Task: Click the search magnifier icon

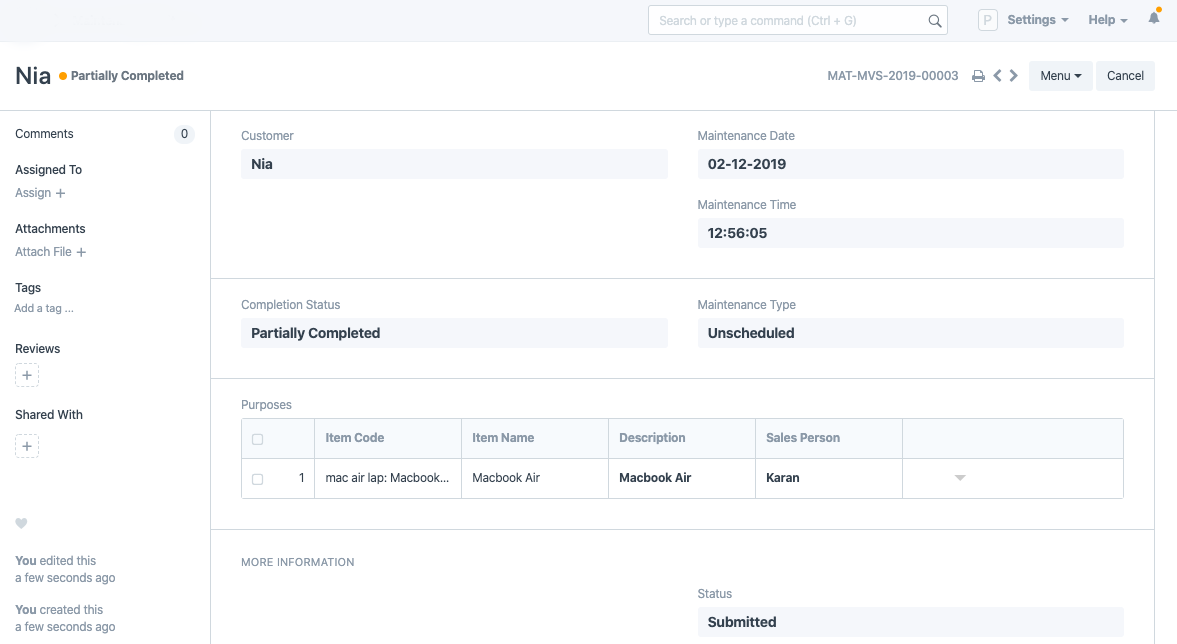Action: click(x=935, y=21)
